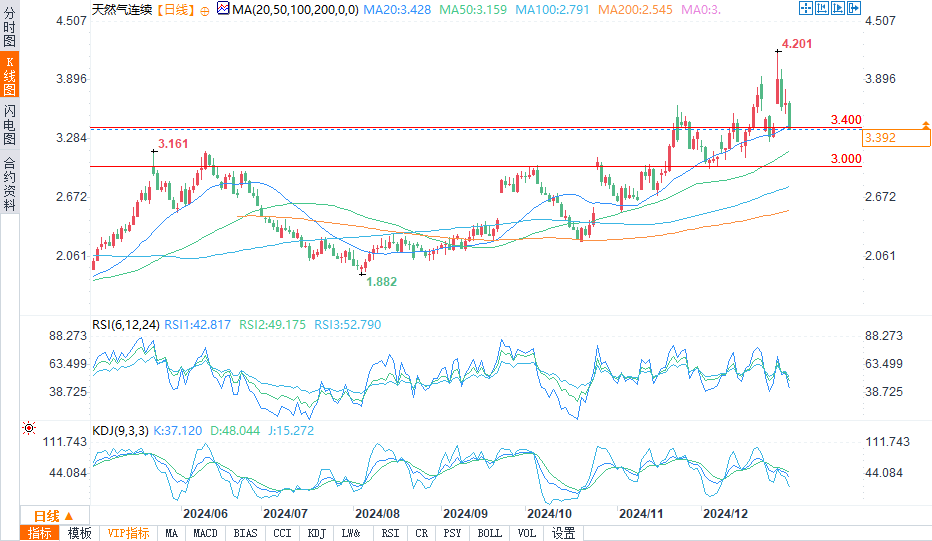Click the RSI3:52.790 value

[348, 325]
